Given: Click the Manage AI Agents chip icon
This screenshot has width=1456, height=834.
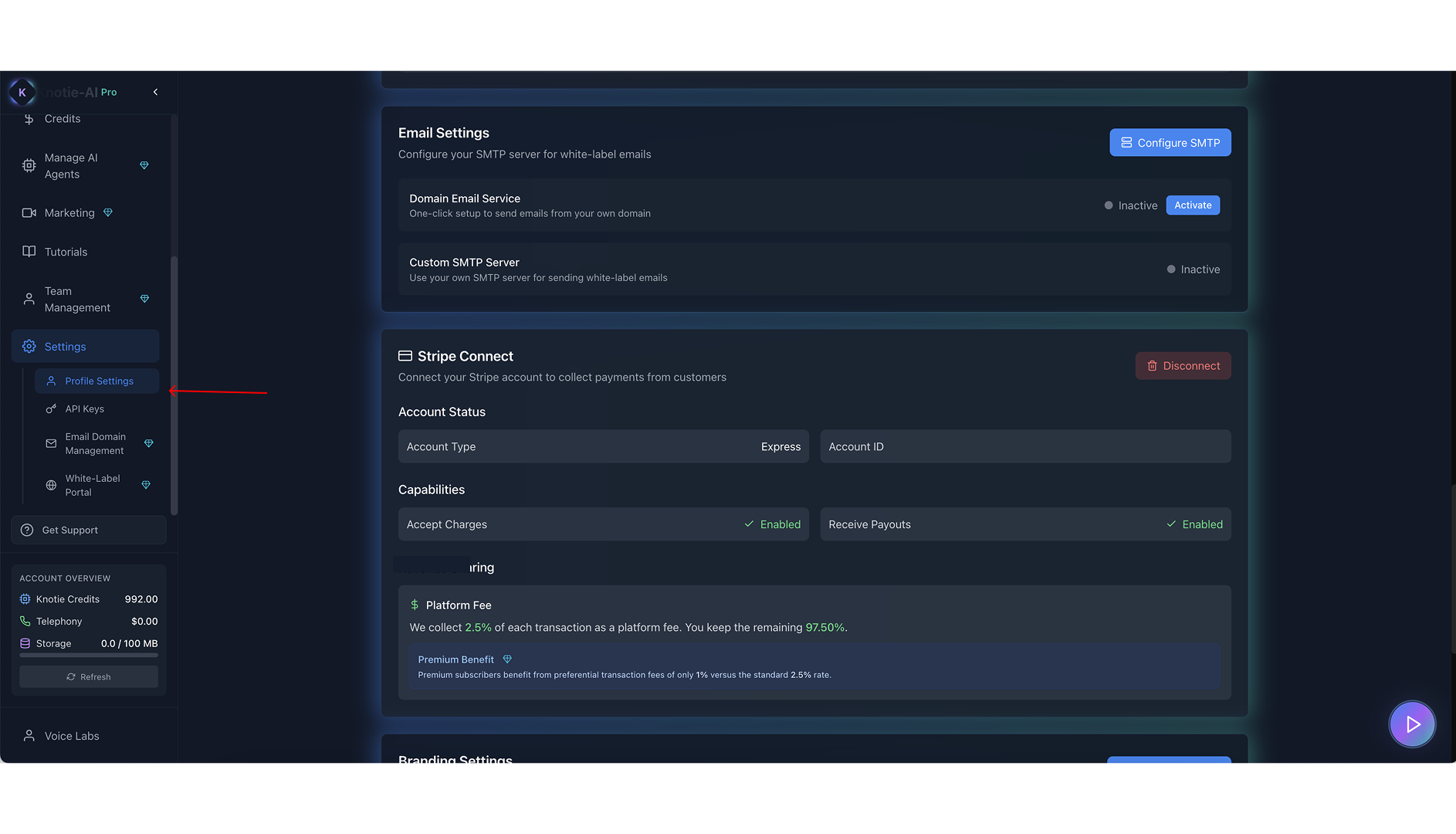Looking at the screenshot, I should pos(29,166).
